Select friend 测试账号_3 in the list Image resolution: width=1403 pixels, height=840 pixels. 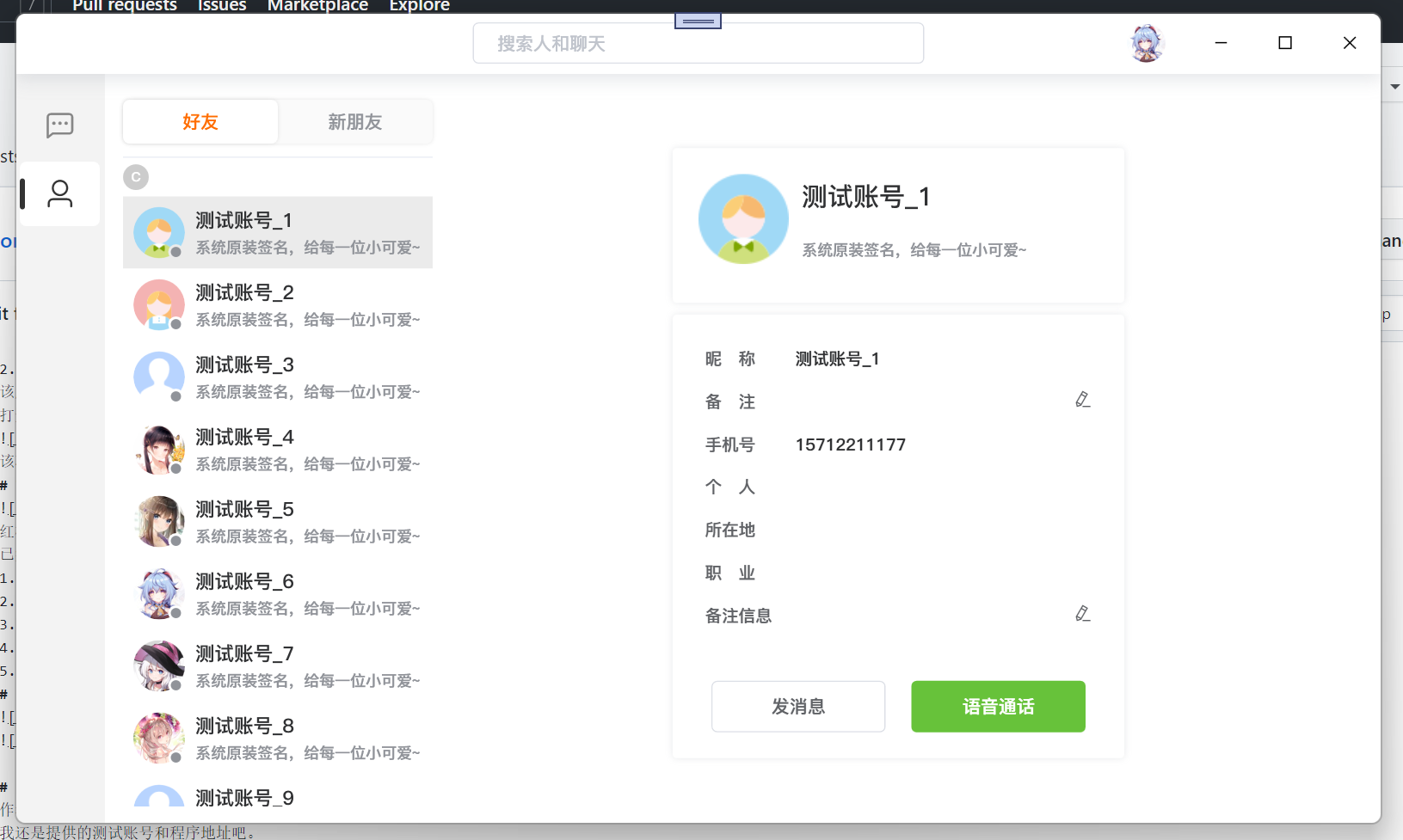tap(278, 377)
